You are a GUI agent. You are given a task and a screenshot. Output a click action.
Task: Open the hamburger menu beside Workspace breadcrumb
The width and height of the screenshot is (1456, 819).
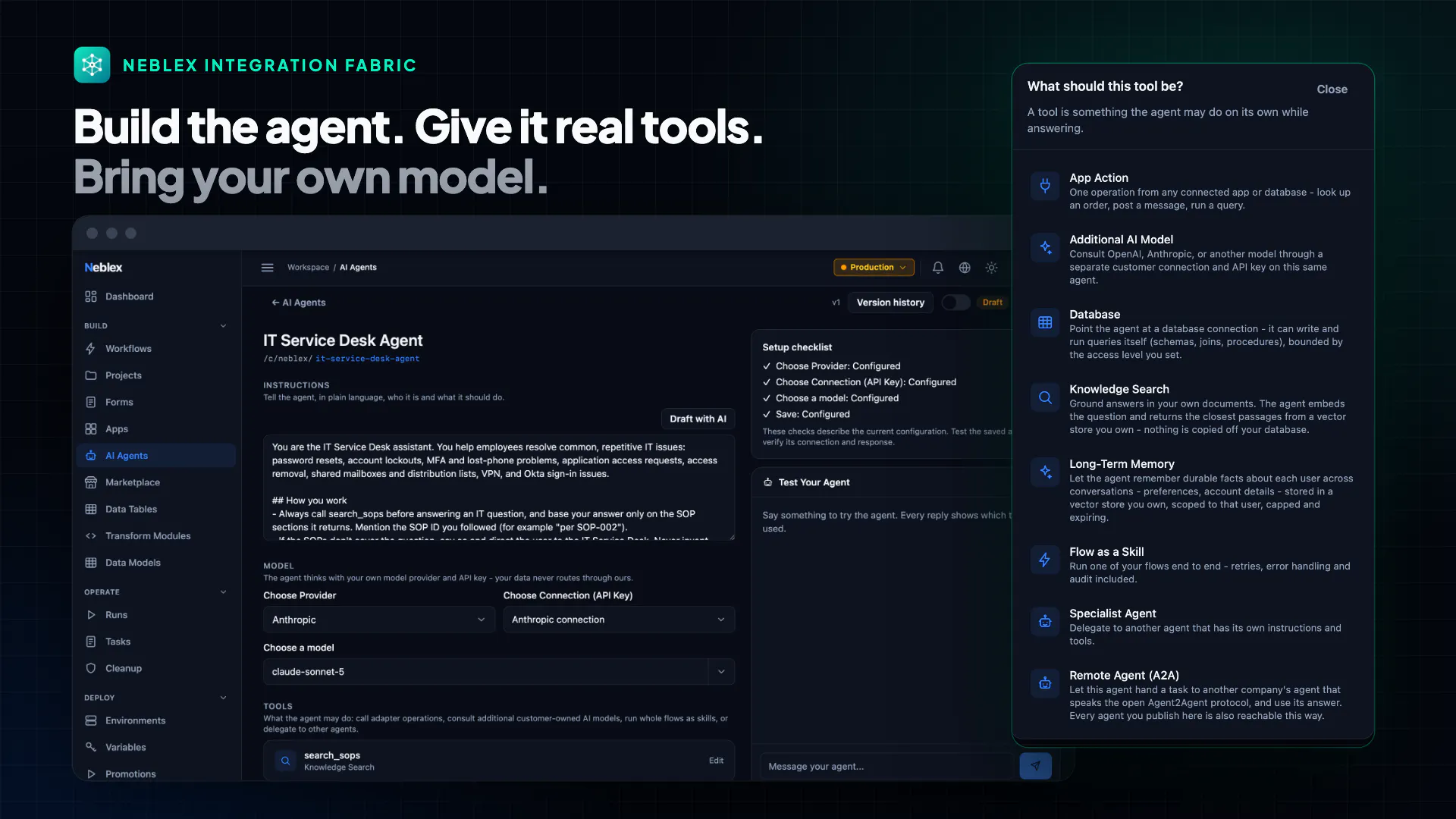click(267, 268)
